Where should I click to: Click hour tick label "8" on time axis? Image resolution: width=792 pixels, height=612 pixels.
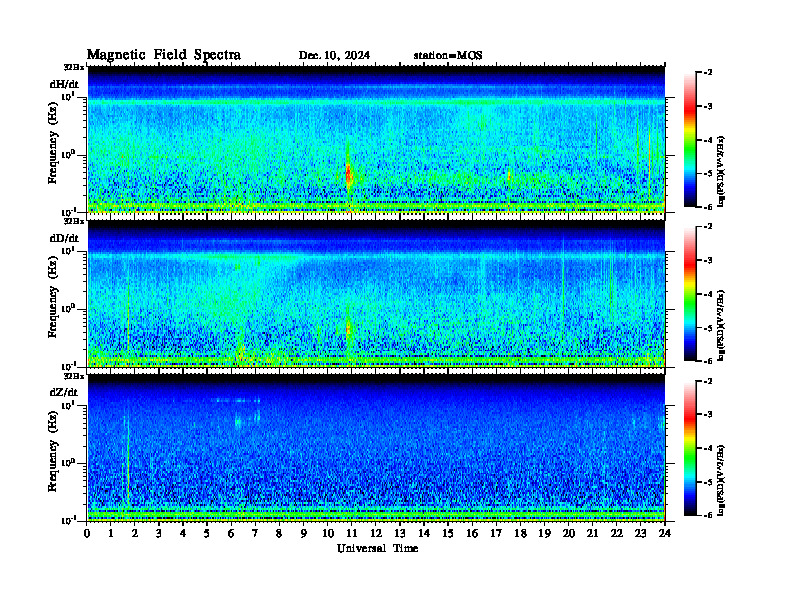tap(279, 533)
